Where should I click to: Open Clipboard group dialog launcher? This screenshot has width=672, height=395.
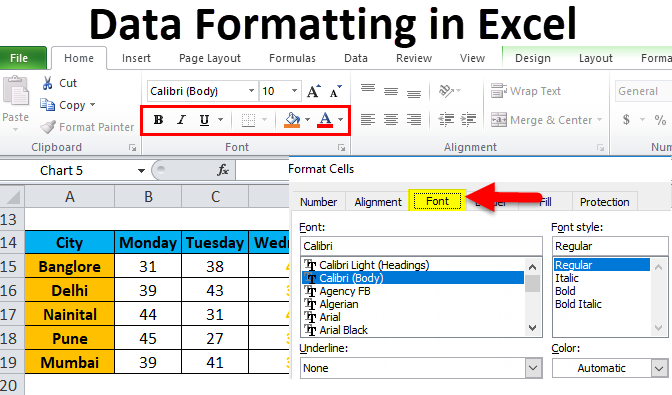132,148
